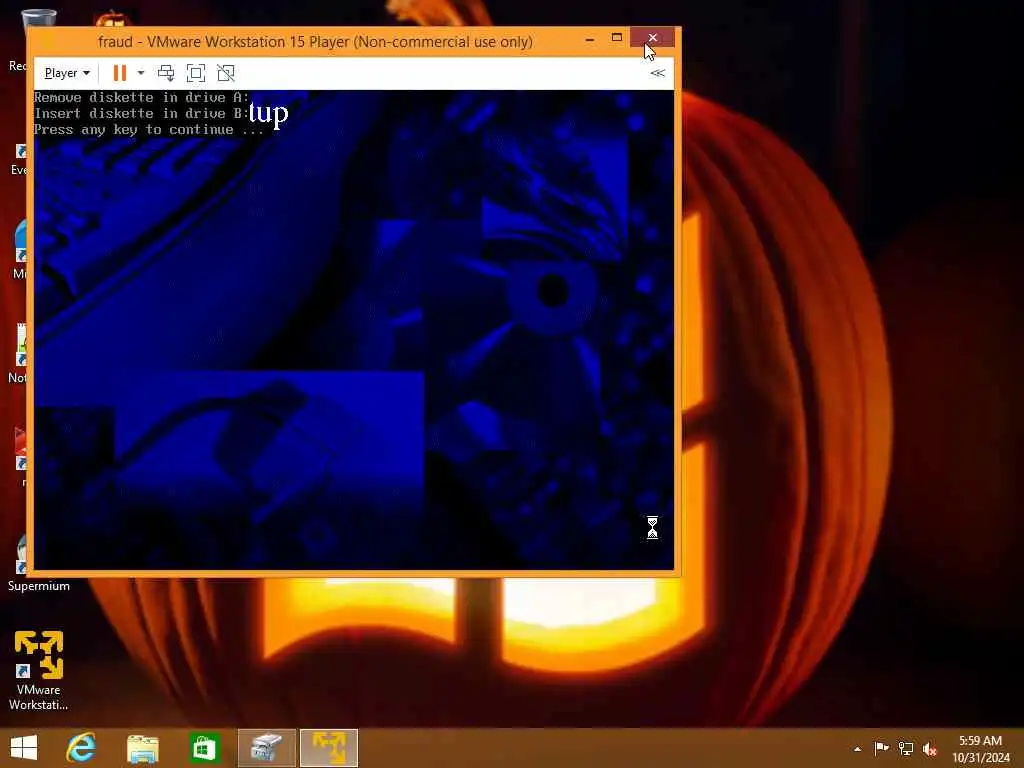Expand the power options arrow beside pause

pyautogui.click(x=140, y=73)
